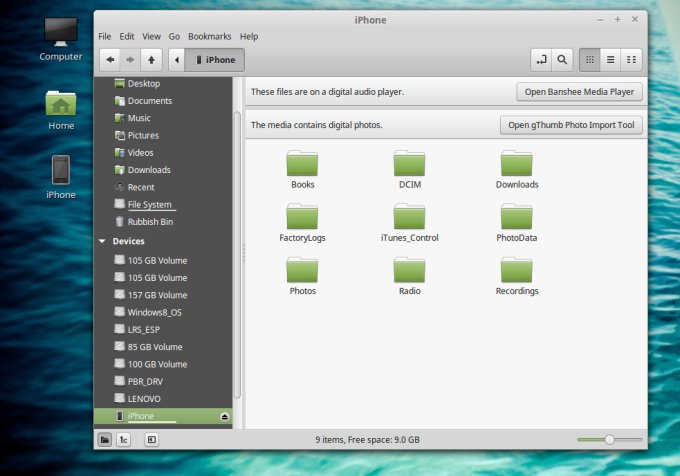The image size is (680, 476).
Task: Go up to the parent folder
Action: point(149,60)
